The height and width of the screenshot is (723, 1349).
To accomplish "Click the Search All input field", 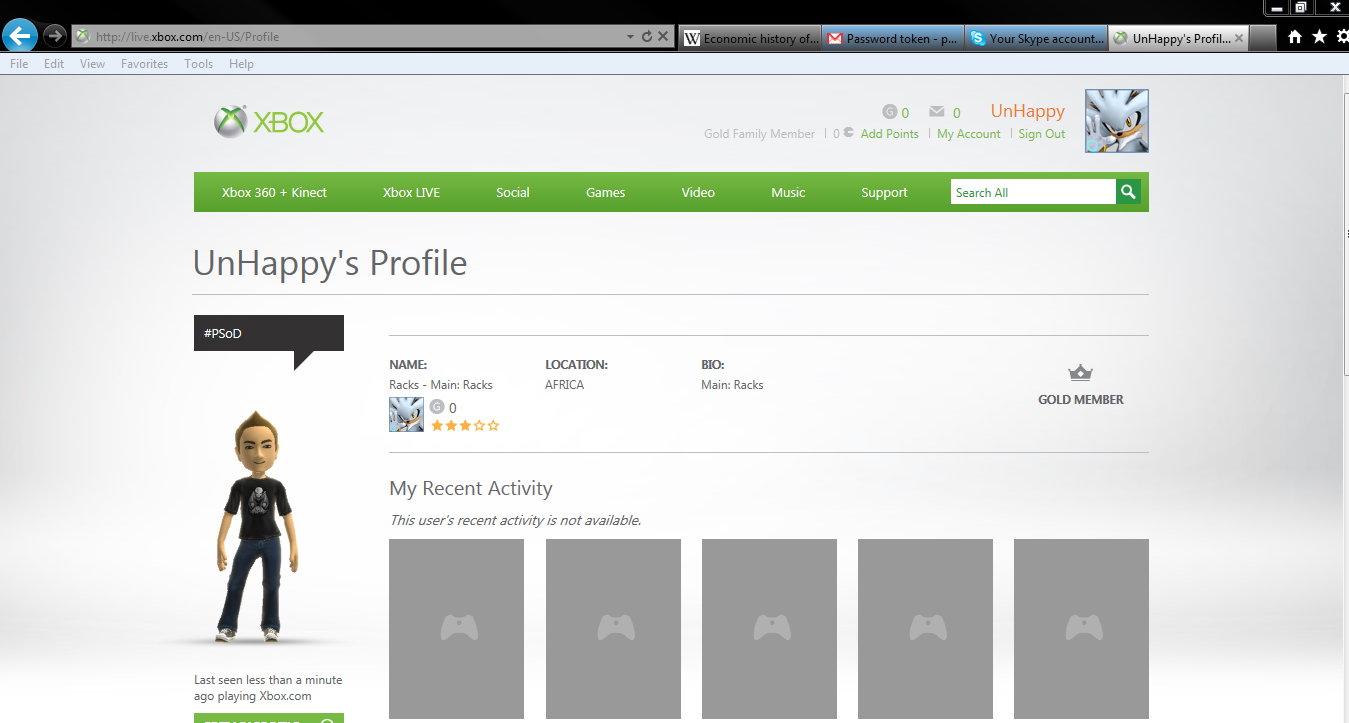I will (x=1033, y=192).
